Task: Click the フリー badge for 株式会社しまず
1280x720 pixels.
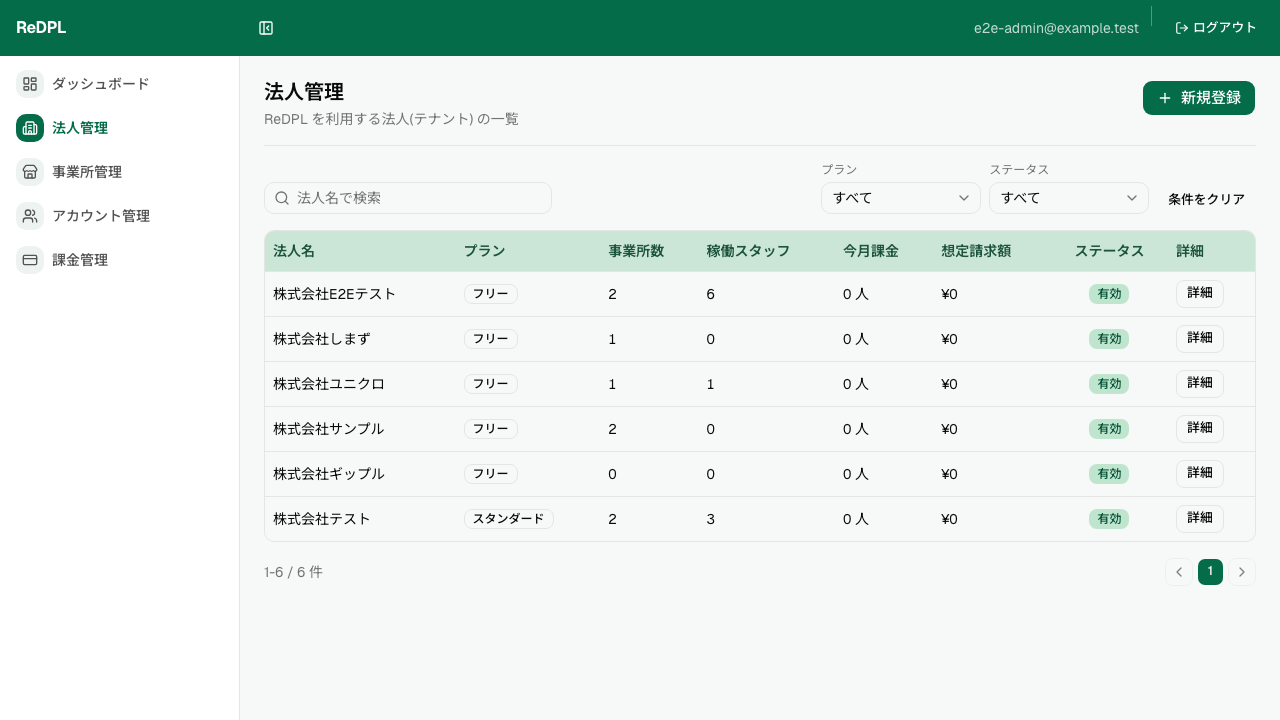Action: click(490, 339)
